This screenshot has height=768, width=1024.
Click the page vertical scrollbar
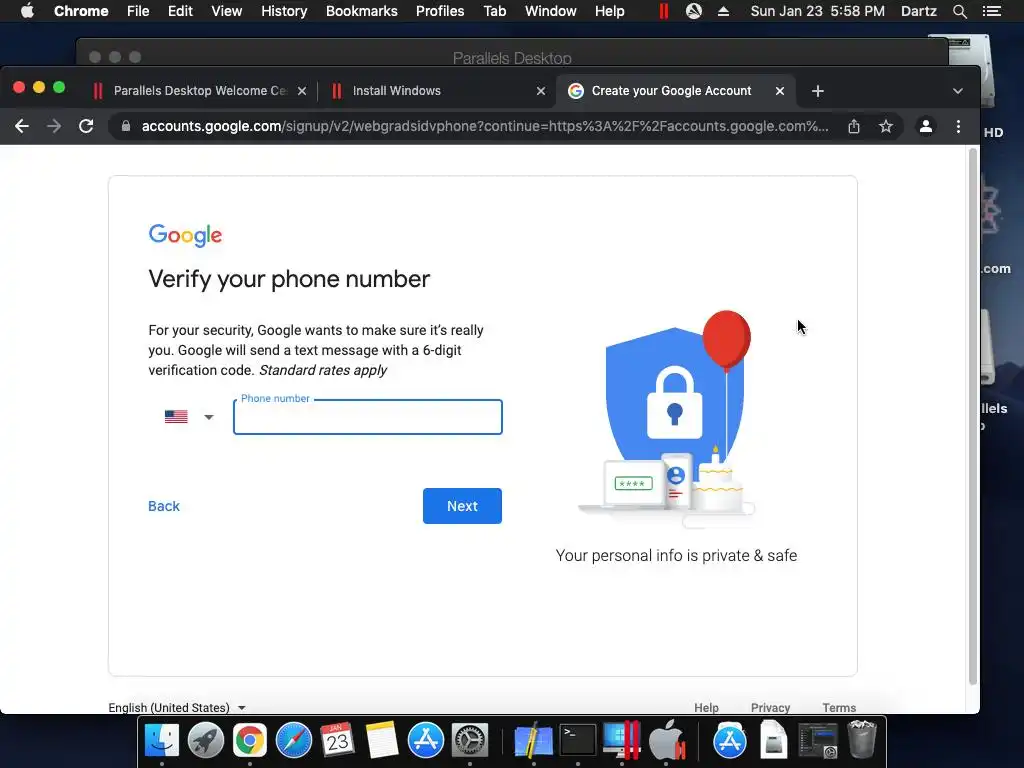click(972, 417)
